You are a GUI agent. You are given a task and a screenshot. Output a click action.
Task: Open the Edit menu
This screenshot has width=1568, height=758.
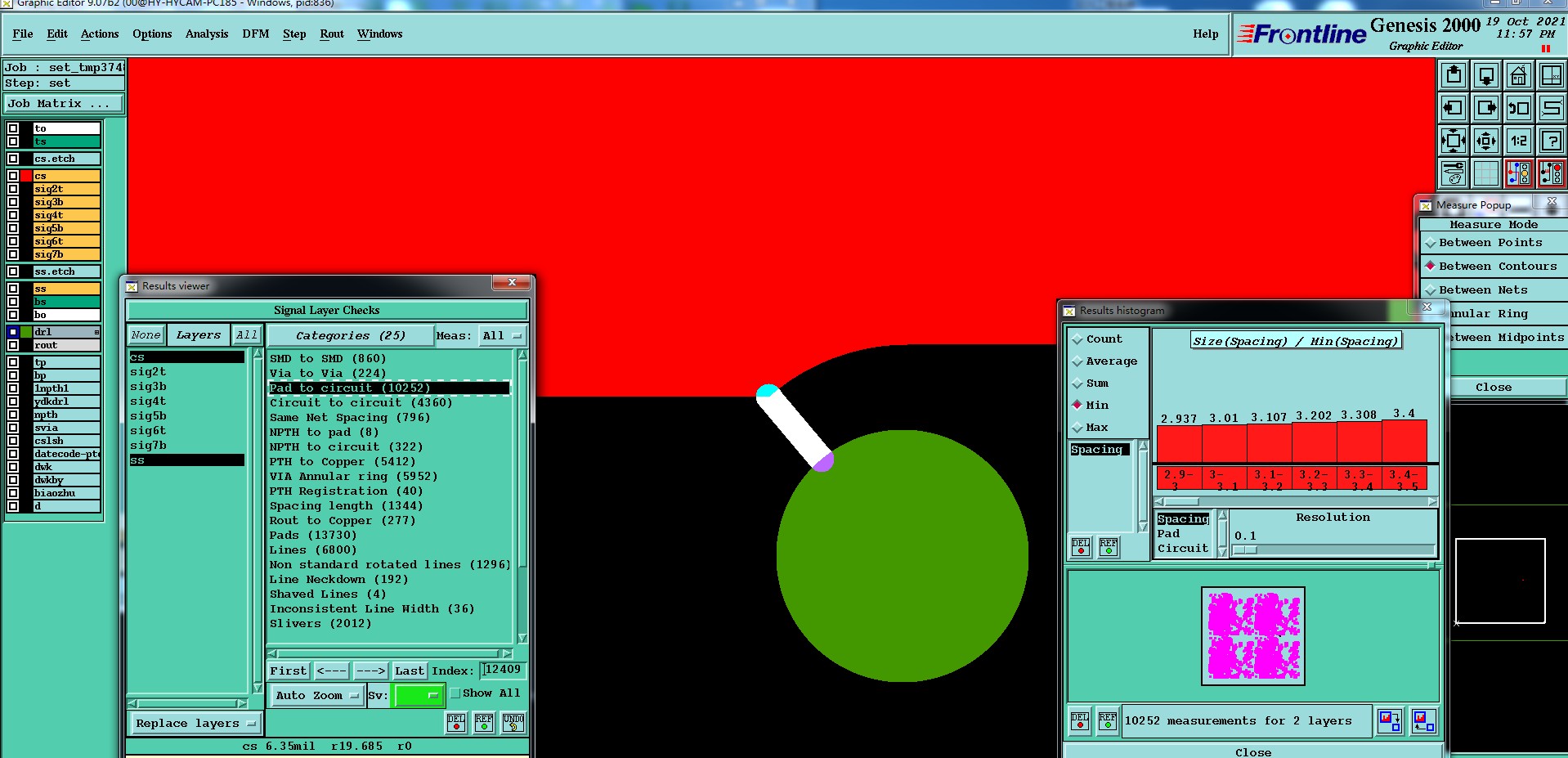(57, 34)
